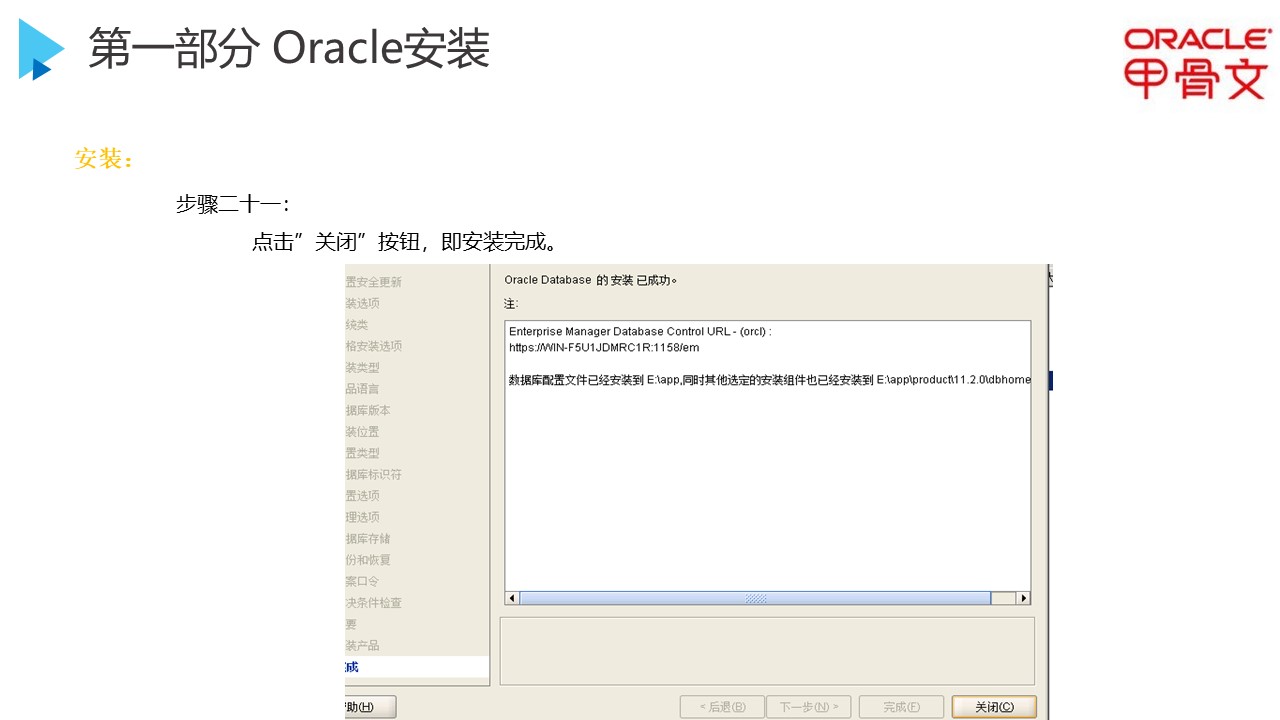Select the 产品语言 step in sidebar
The width and height of the screenshot is (1280, 720).
(x=362, y=389)
